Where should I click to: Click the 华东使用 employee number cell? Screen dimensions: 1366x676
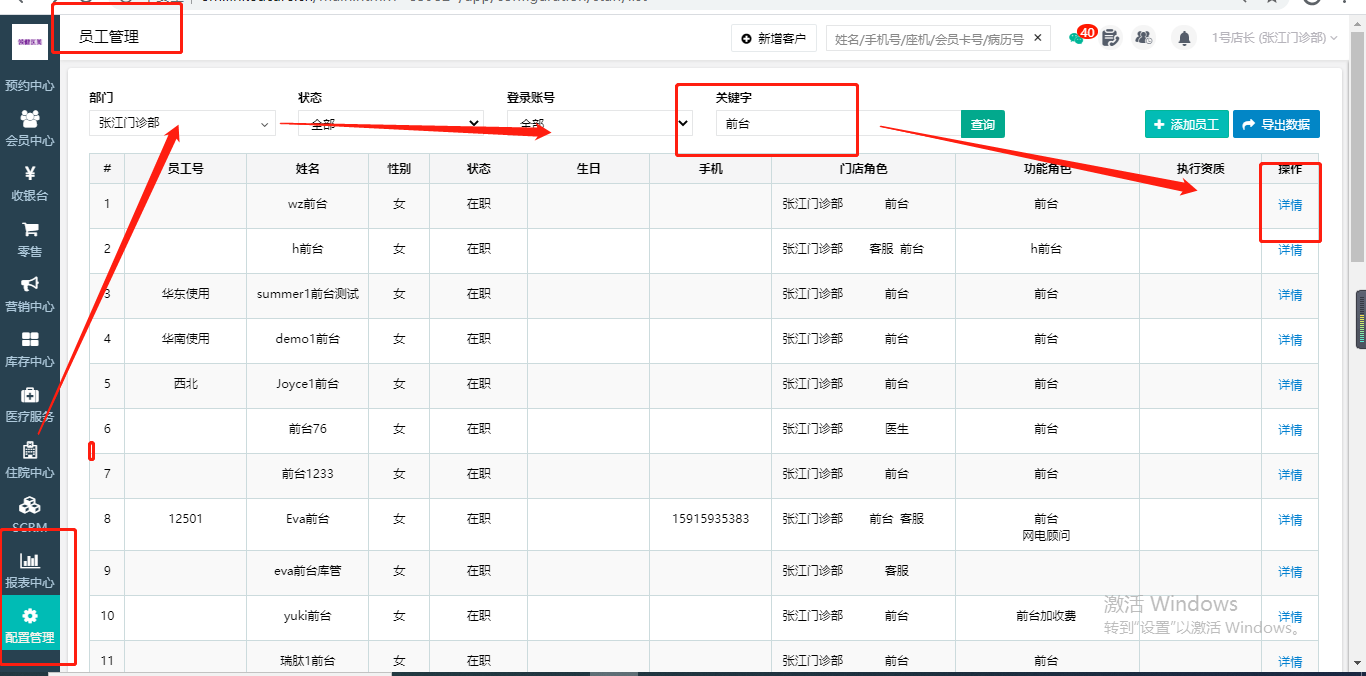click(185, 294)
